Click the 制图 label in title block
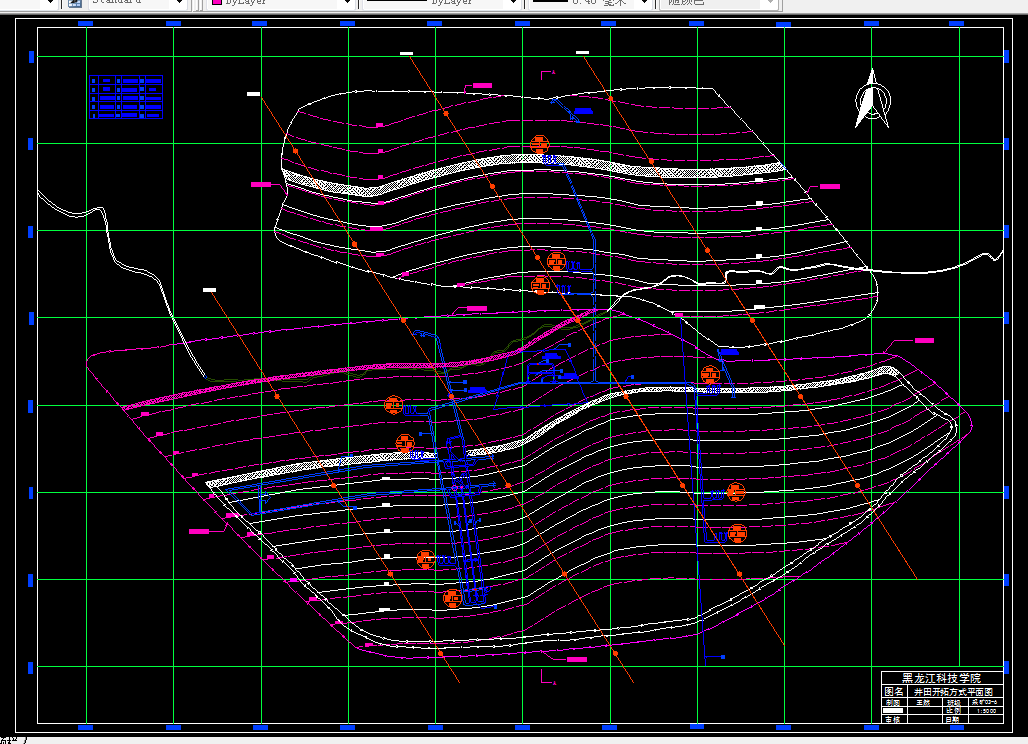The width and height of the screenshot is (1028, 744). [893, 703]
